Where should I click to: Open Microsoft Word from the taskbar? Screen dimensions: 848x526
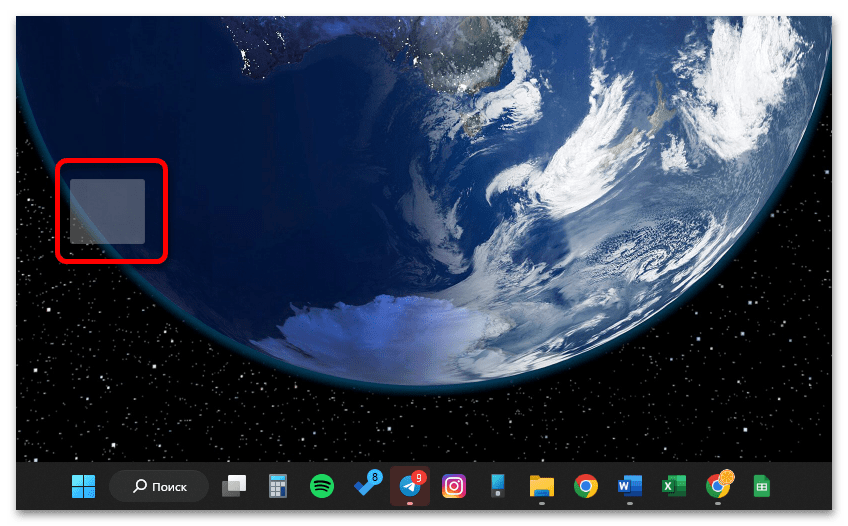tap(630, 487)
